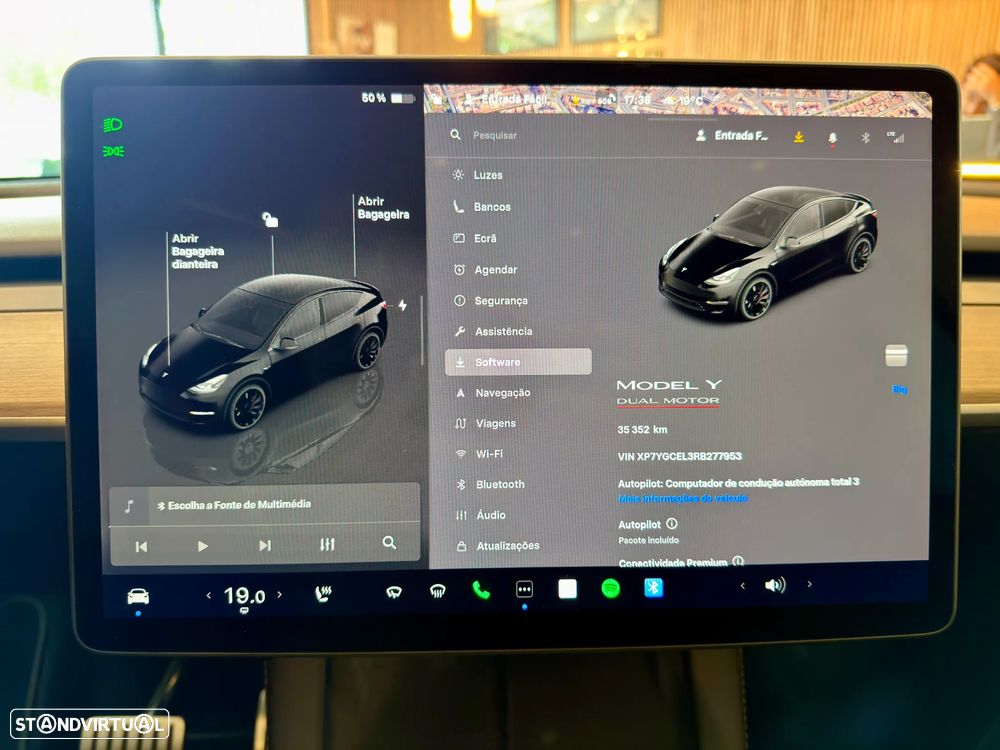Image resolution: width=1000 pixels, height=750 pixels.
Task: Tap the charging bolt icon
Action: point(402,305)
